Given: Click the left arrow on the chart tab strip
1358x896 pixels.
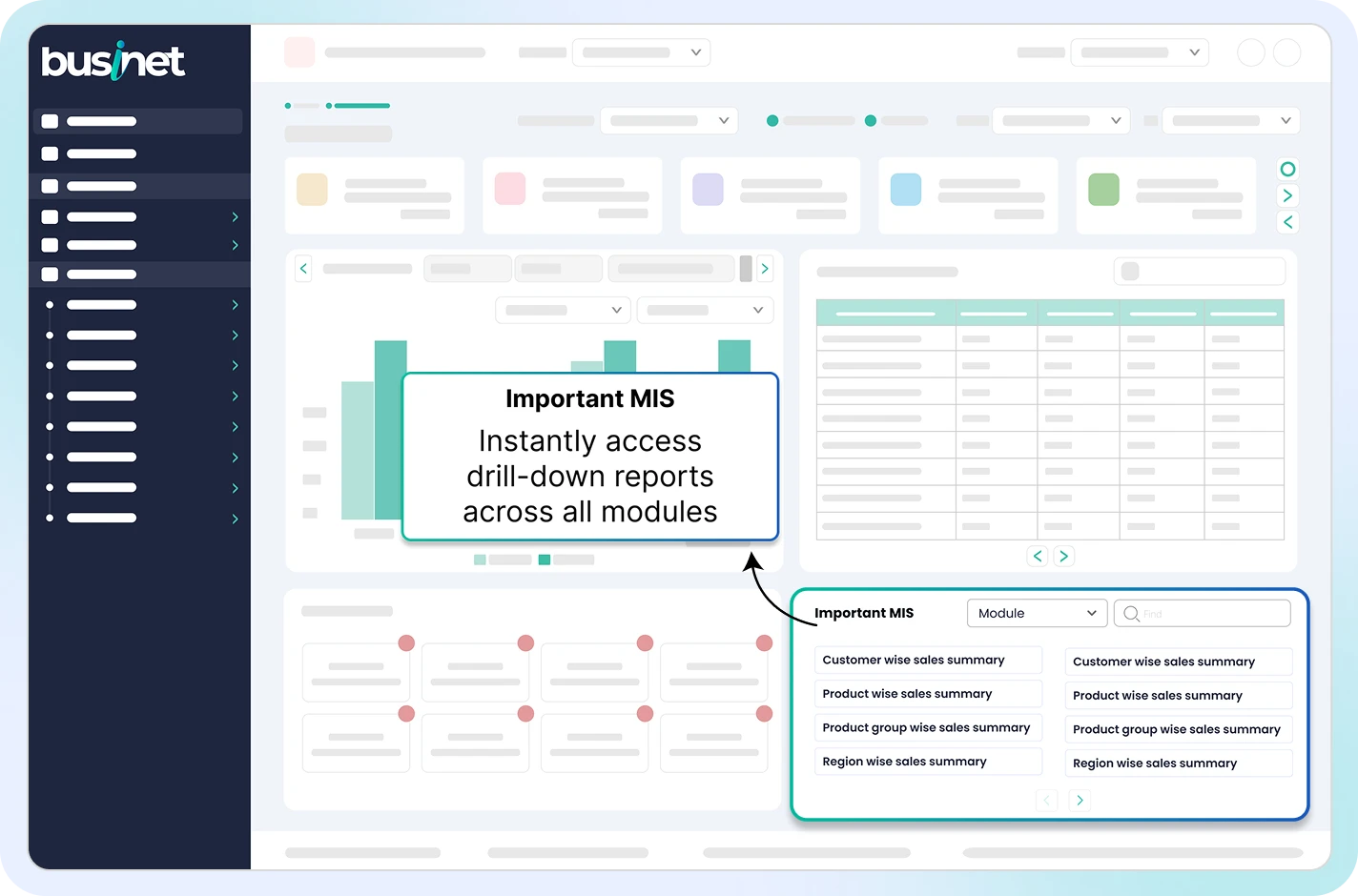Looking at the screenshot, I should [x=303, y=269].
